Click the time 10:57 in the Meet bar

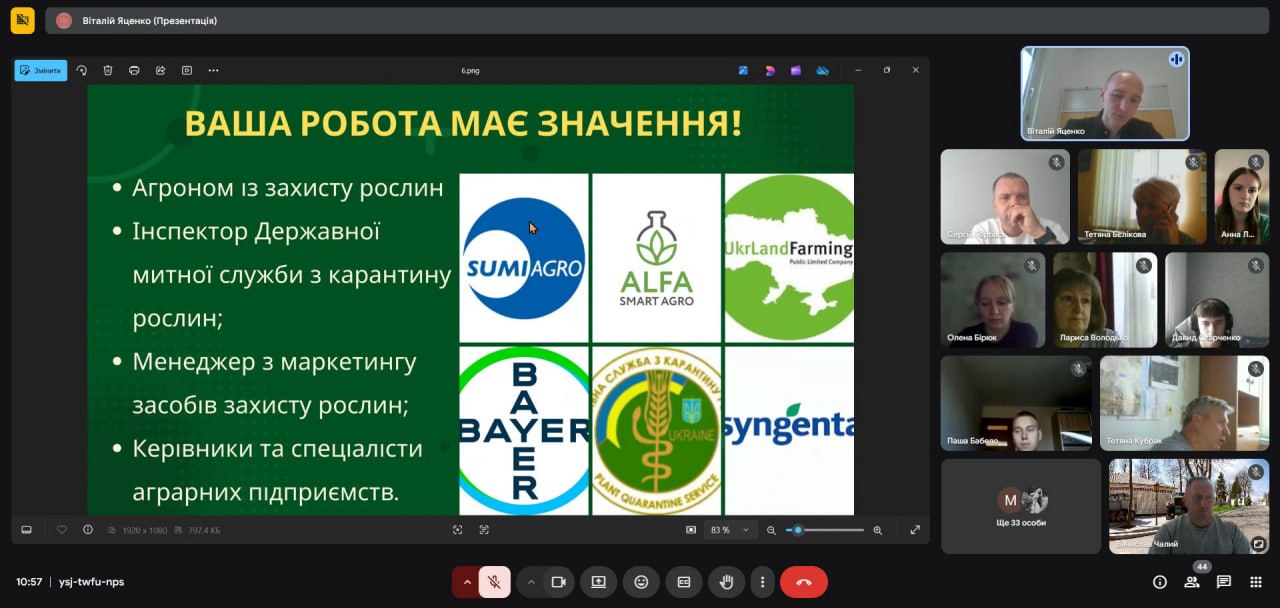point(29,582)
